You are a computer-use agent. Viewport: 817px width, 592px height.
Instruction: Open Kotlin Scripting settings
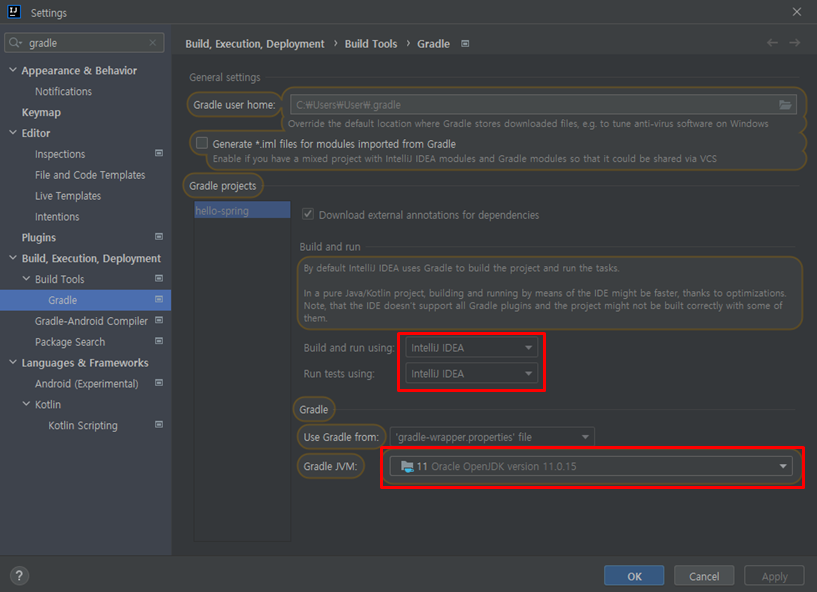click(83, 425)
